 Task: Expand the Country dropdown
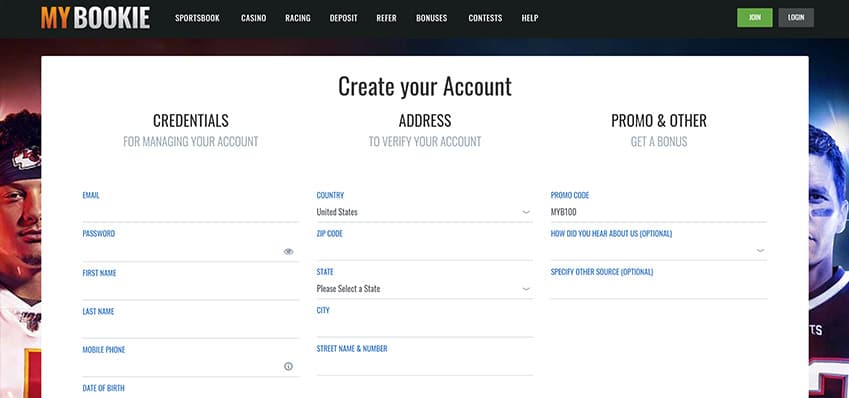click(x=424, y=212)
